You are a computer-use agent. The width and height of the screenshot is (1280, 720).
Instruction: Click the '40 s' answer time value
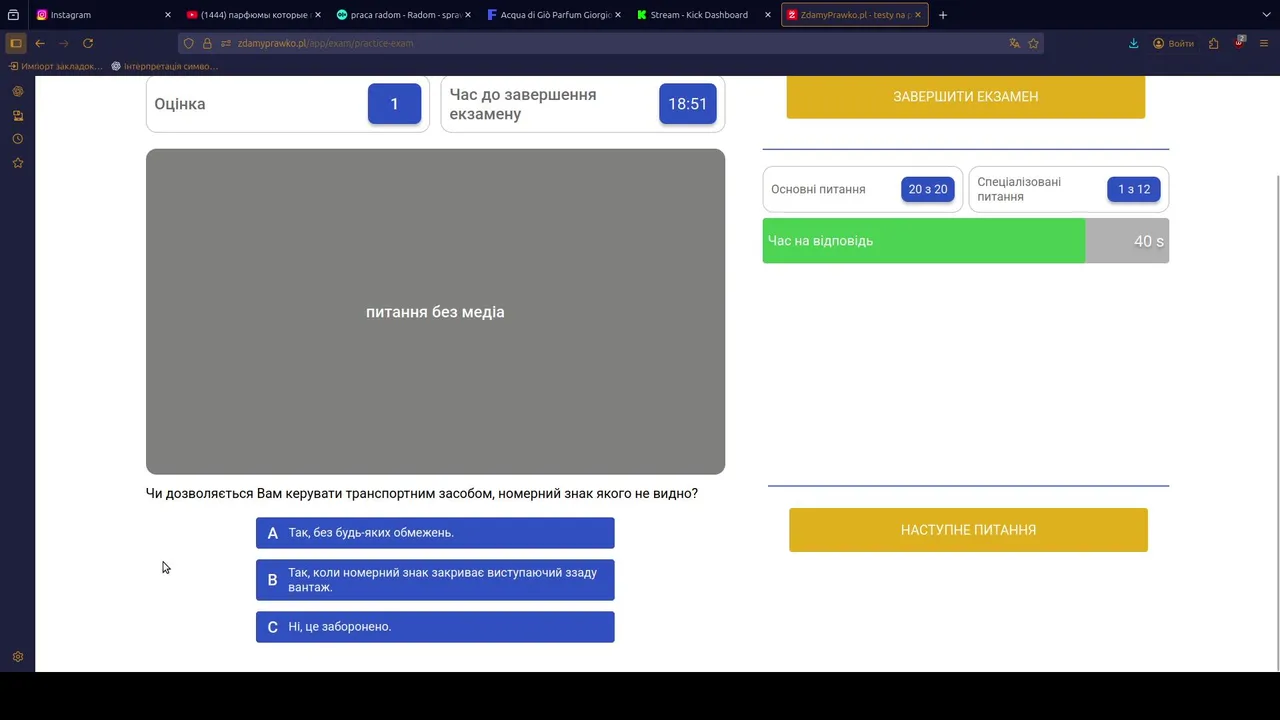1149,241
